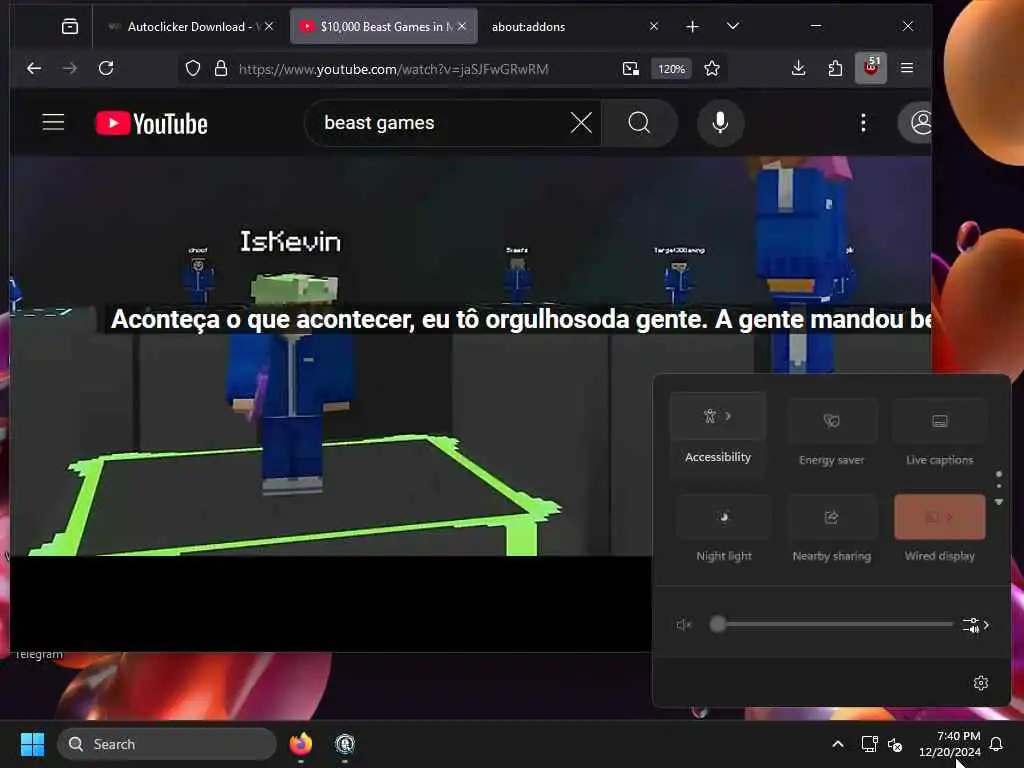The height and width of the screenshot is (768, 1024).
Task: Open YouTube guide sidebar menu
Action: click(53, 122)
